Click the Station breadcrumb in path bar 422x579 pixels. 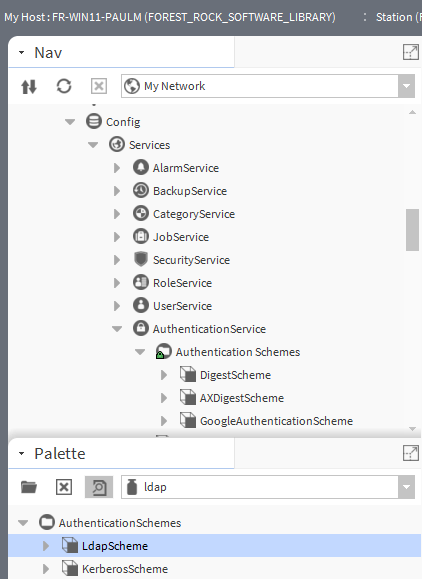click(399, 17)
